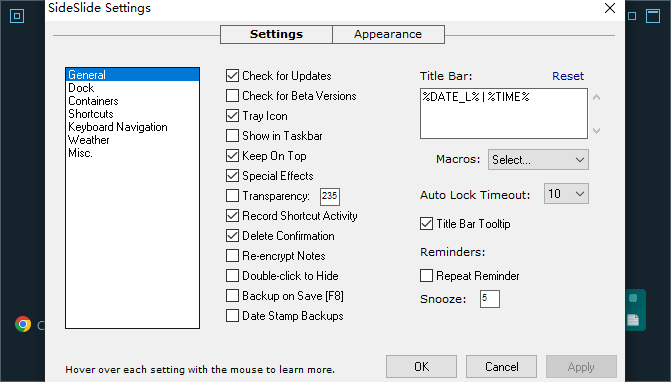Uncheck Check for Updates
The image size is (671, 382).
click(x=232, y=76)
